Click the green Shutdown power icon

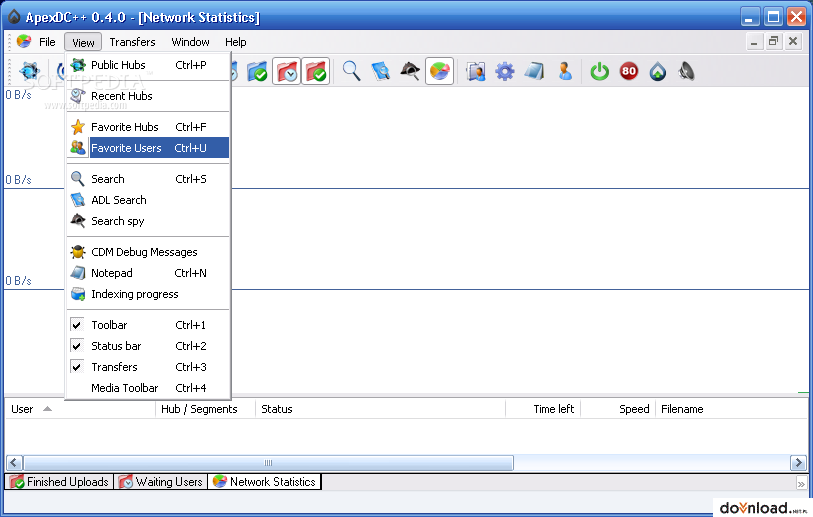[x=599, y=71]
